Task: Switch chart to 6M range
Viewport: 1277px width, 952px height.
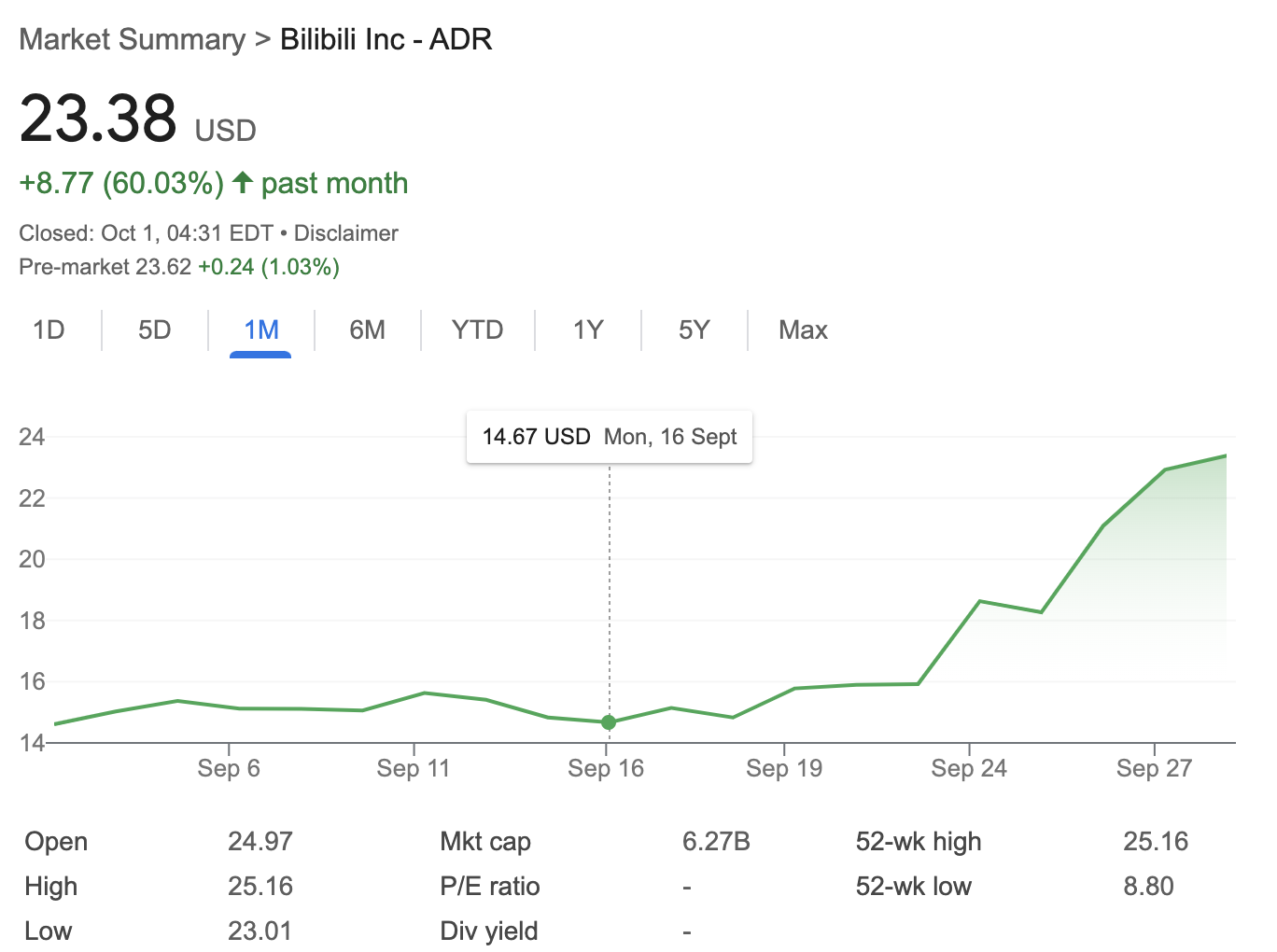Action: click(367, 330)
